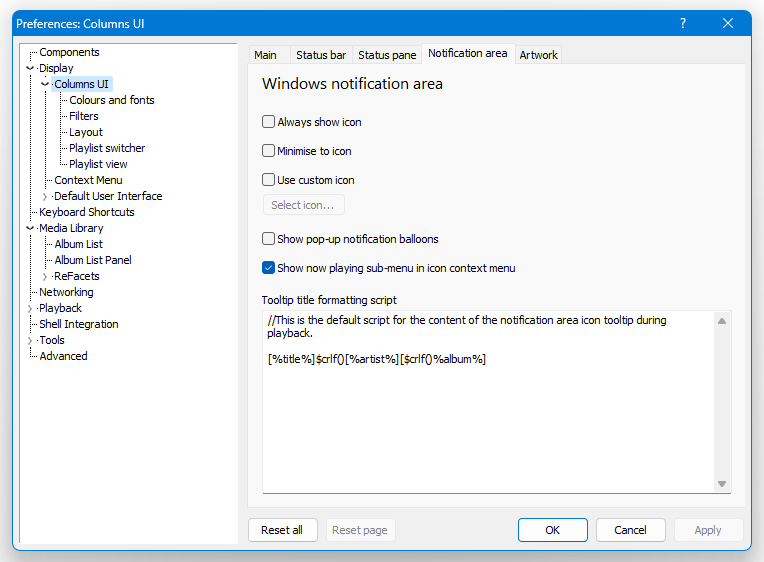The width and height of the screenshot is (764, 562).
Task: Select Default User Interface item
Action: pyautogui.click(x=108, y=196)
